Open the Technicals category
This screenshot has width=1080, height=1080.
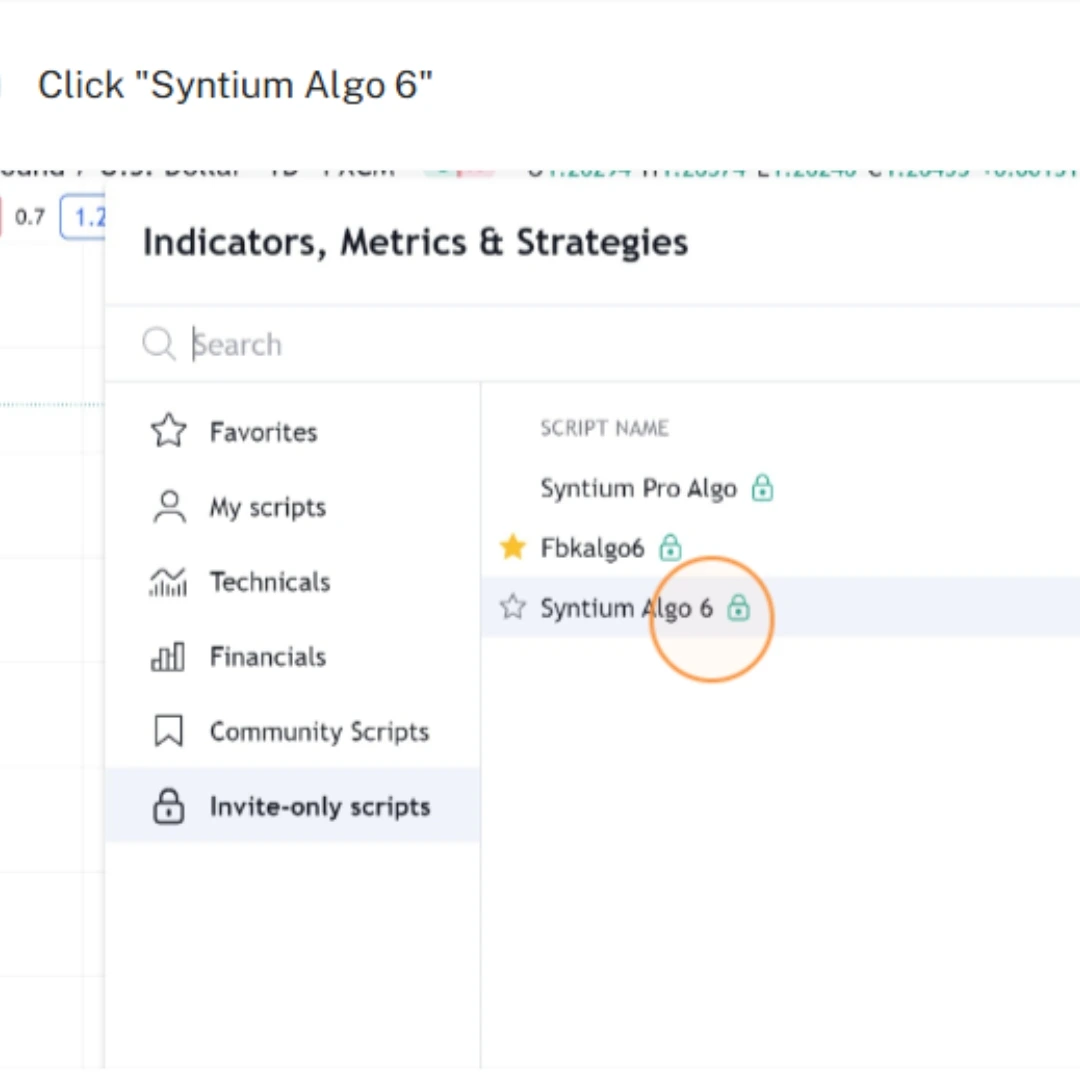pos(293,582)
